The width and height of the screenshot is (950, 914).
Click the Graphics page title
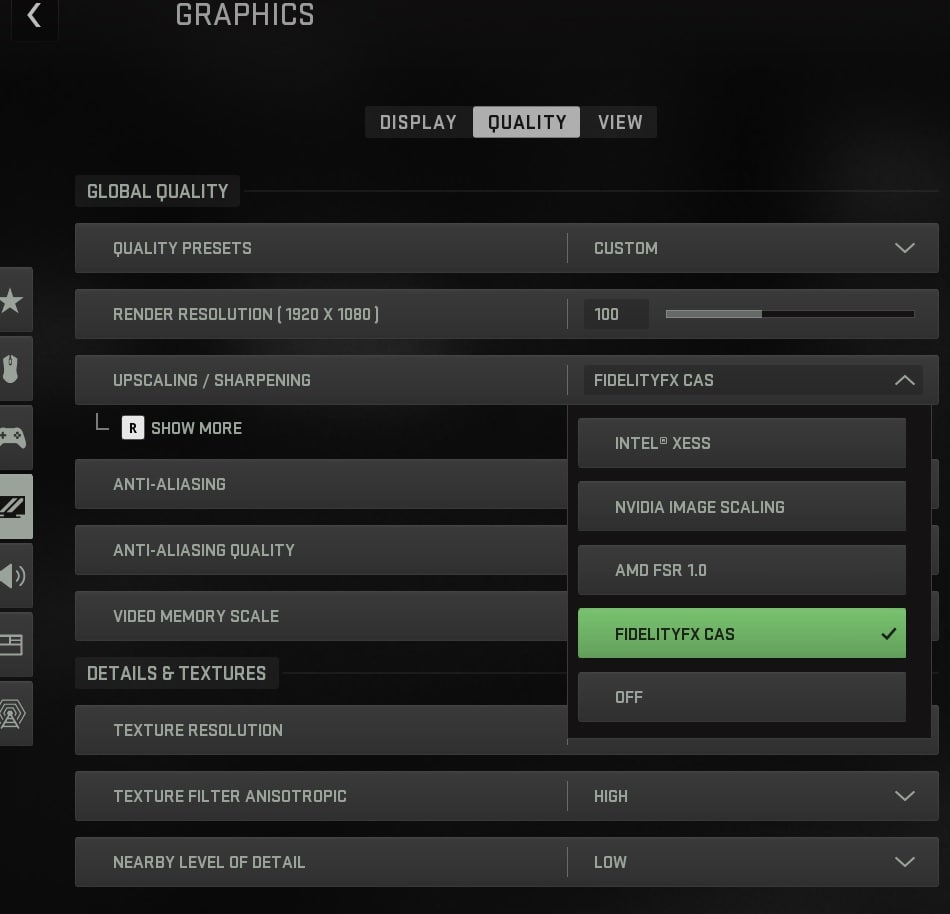point(245,14)
